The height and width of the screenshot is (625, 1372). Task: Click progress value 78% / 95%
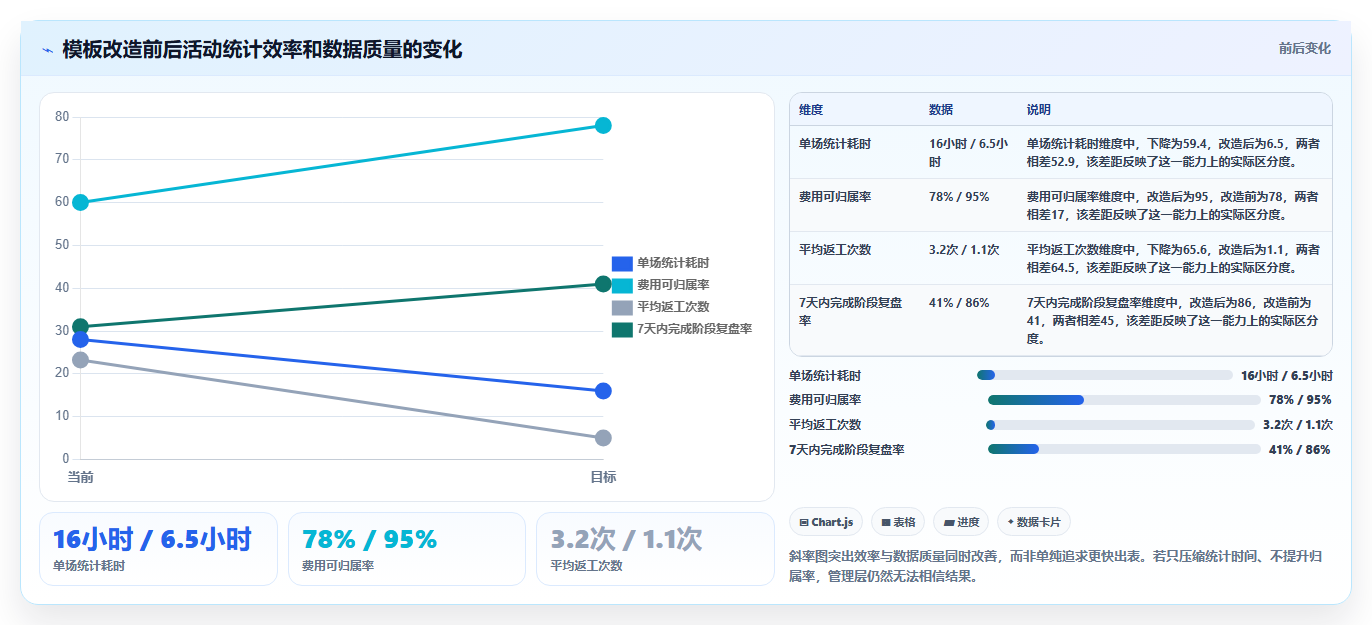tap(1300, 400)
